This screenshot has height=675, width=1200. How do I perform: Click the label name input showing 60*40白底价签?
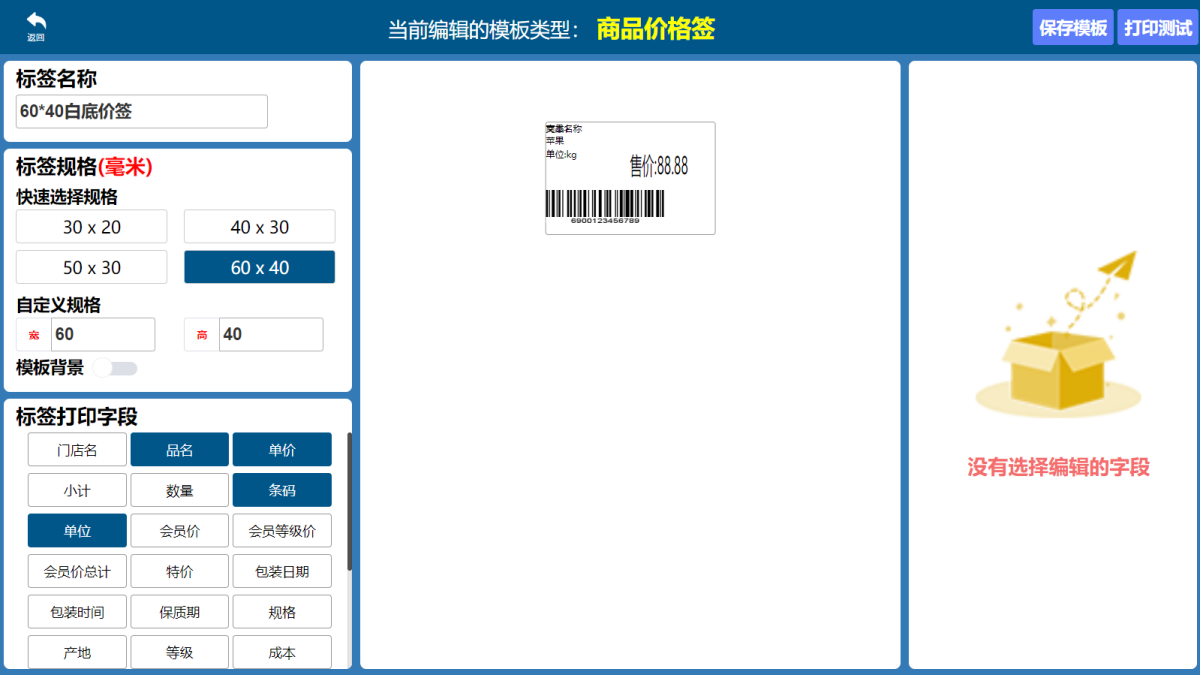[x=140, y=111]
